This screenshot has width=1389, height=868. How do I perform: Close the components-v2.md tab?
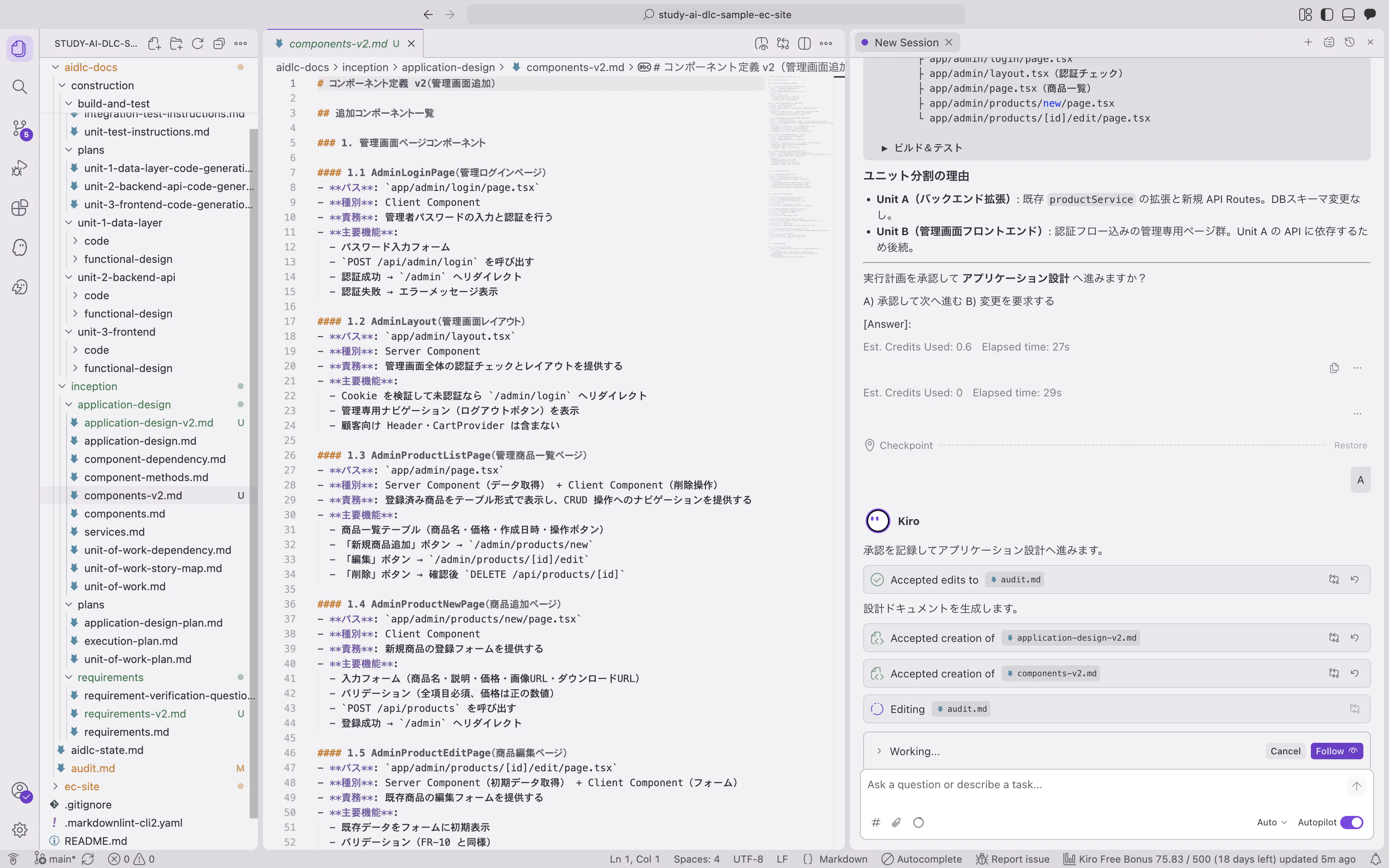pos(411,44)
